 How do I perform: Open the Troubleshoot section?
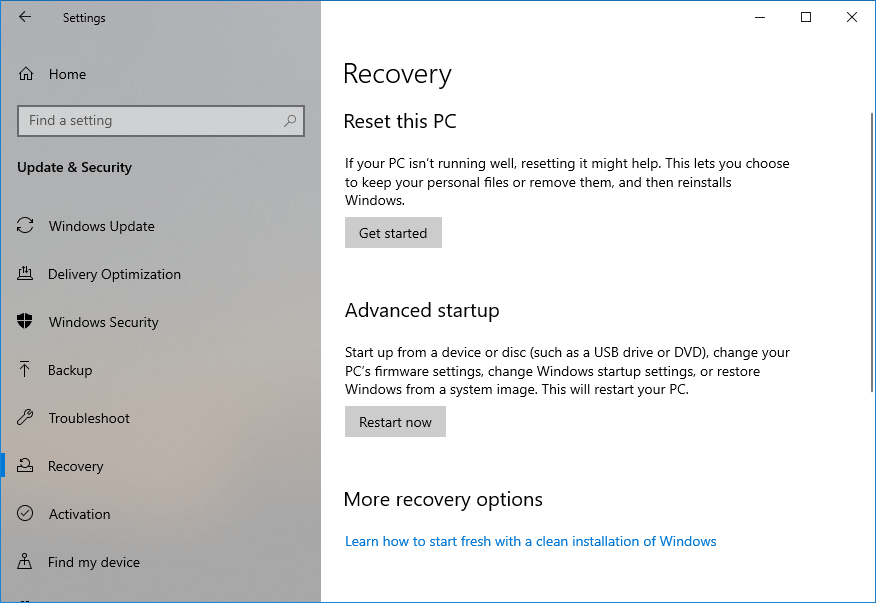point(89,418)
